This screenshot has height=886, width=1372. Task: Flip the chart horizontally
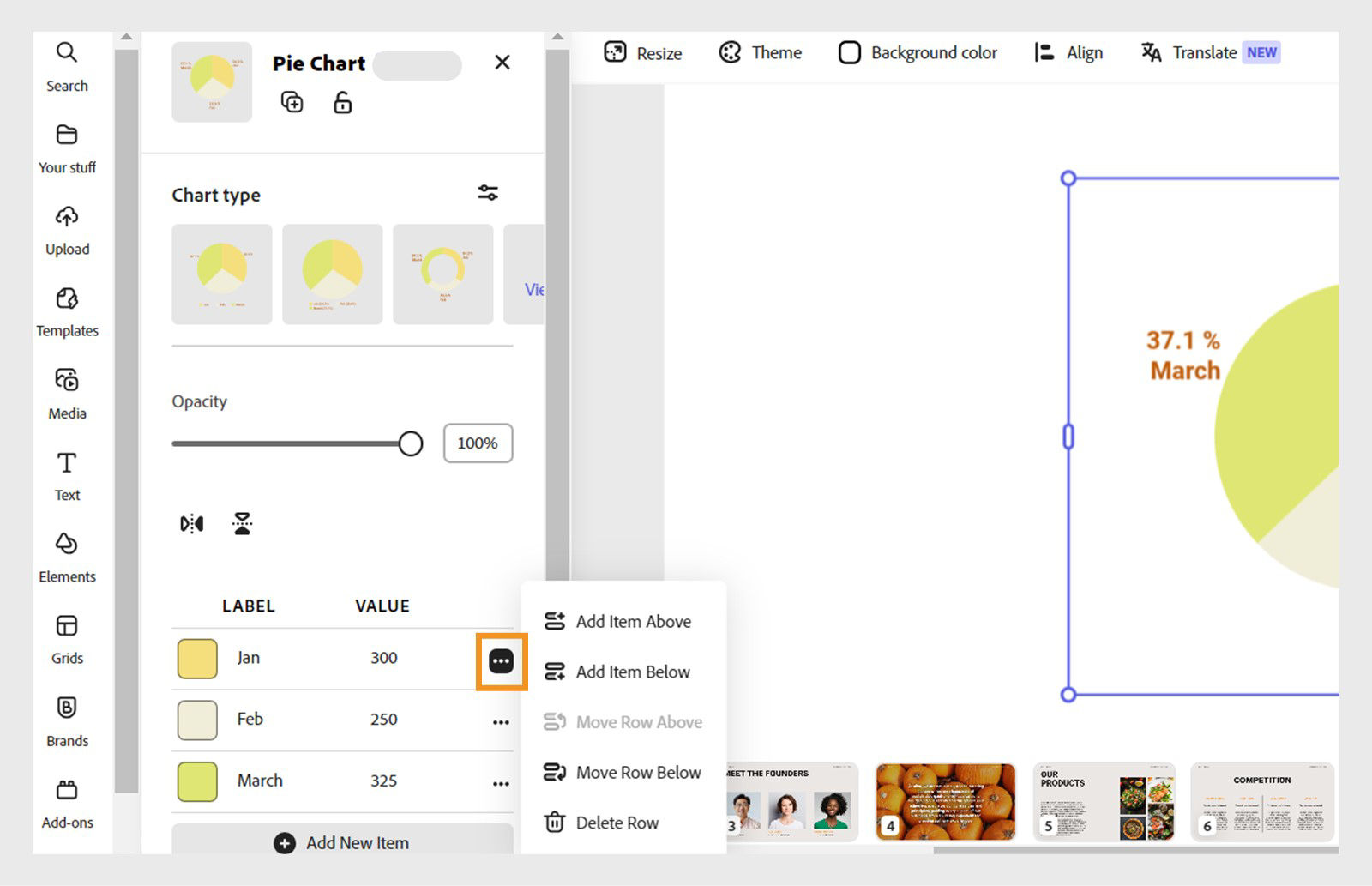192,524
